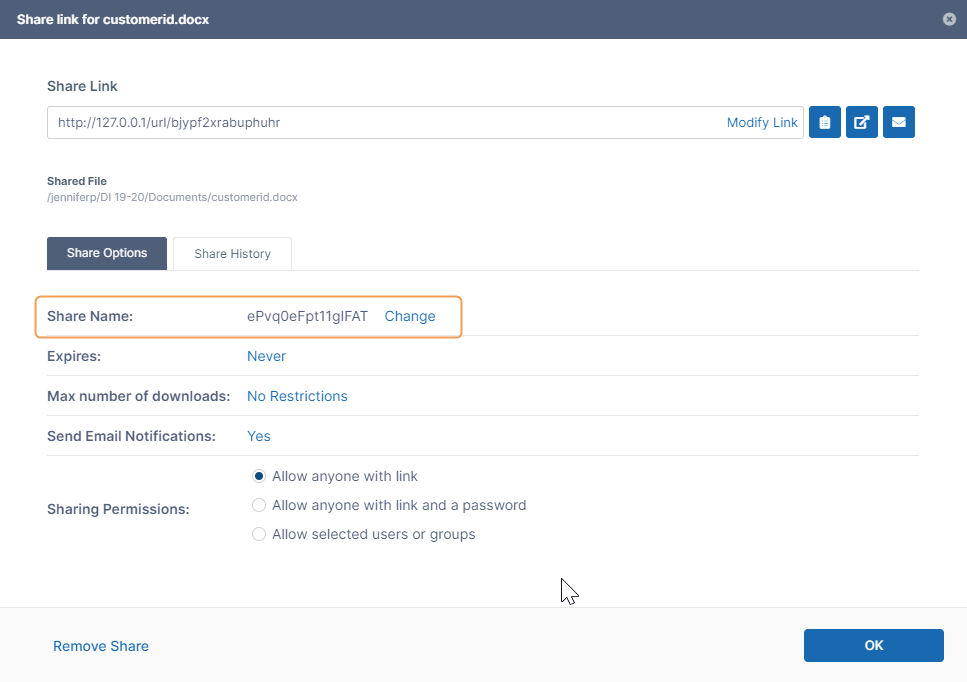The height and width of the screenshot is (682, 967).
Task: Click Remove Share
Action: click(101, 646)
